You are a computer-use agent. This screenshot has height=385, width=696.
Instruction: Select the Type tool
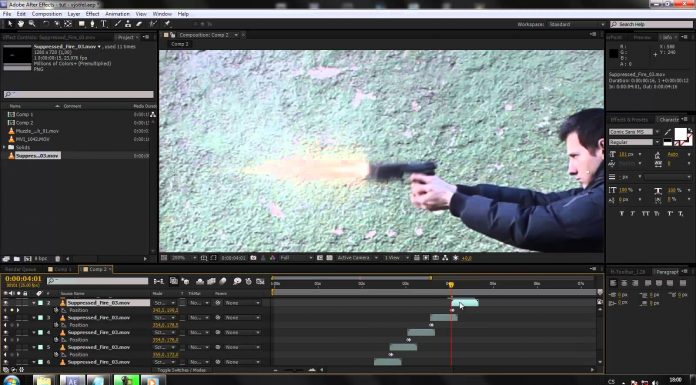click(103, 24)
